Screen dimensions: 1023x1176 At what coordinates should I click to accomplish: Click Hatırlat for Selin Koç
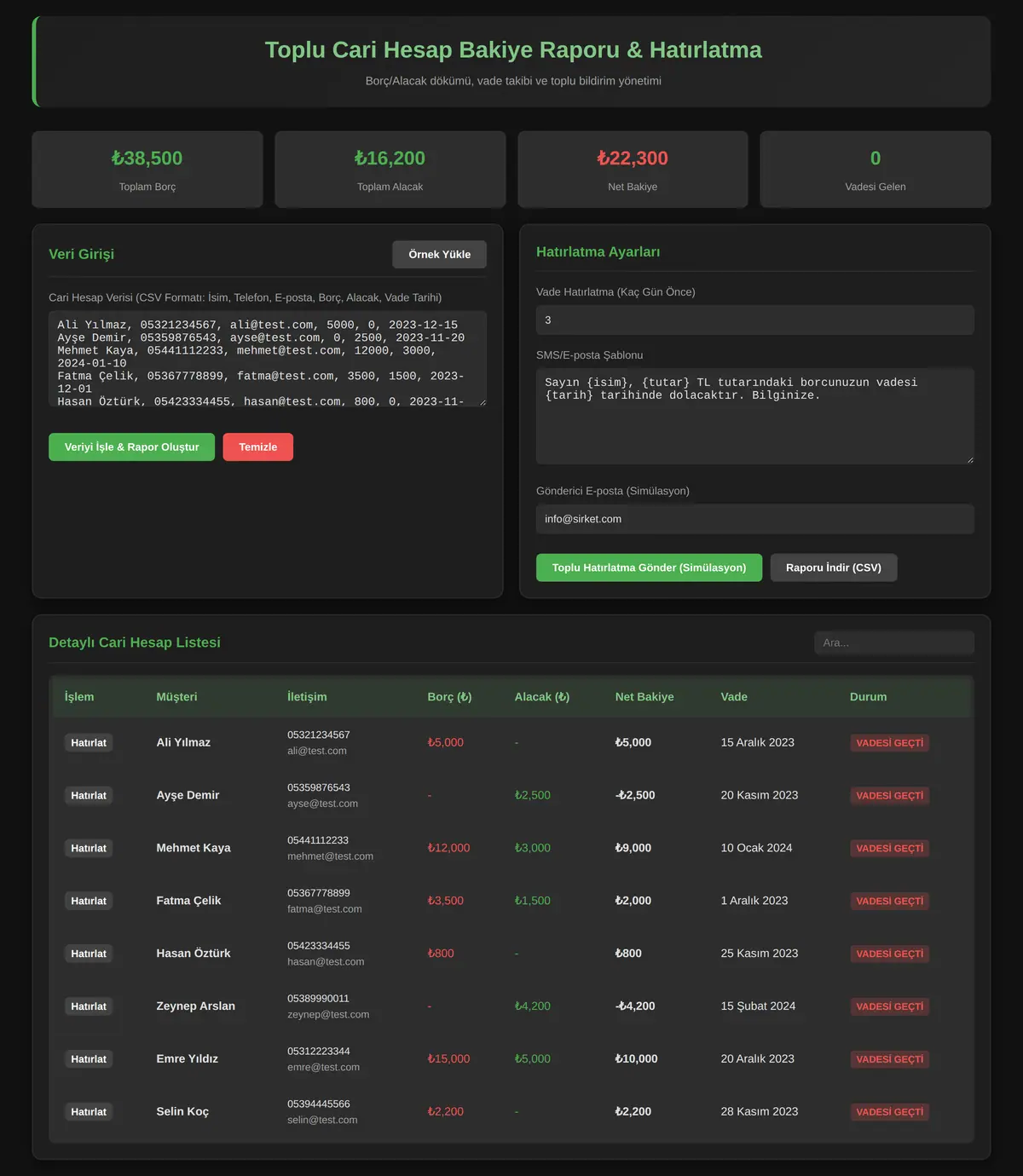[89, 1112]
